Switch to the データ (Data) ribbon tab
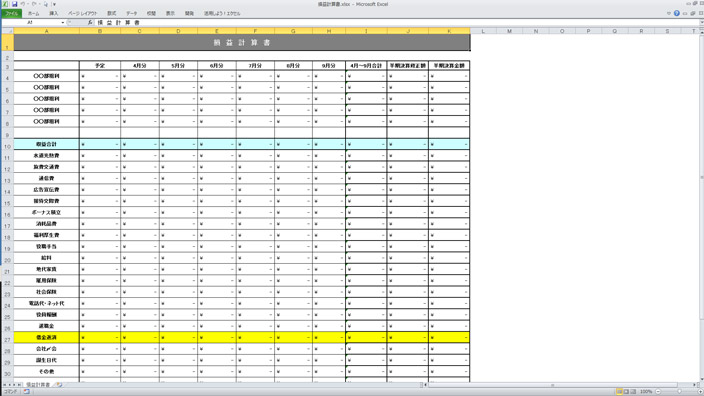The image size is (704, 396). click(132, 13)
